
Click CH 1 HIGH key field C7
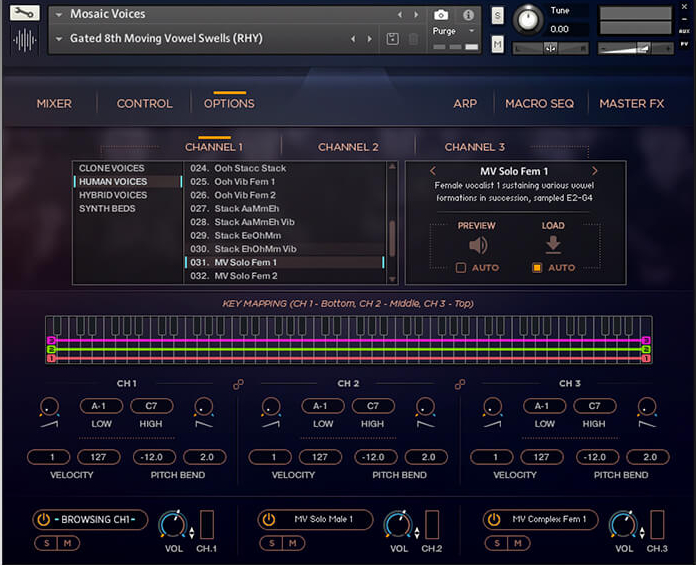pos(151,406)
